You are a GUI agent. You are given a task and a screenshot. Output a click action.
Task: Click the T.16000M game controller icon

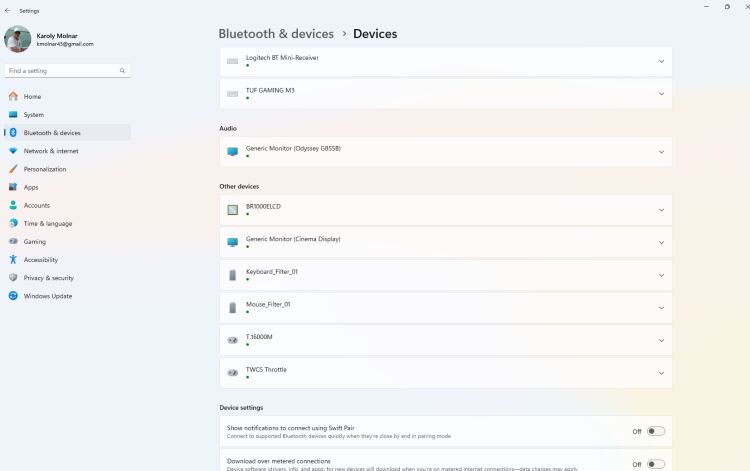click(232, 340)
